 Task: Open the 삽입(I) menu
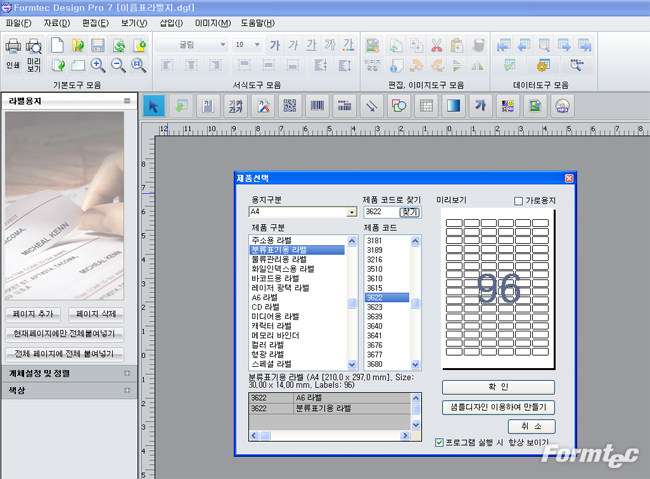point(171,23)
